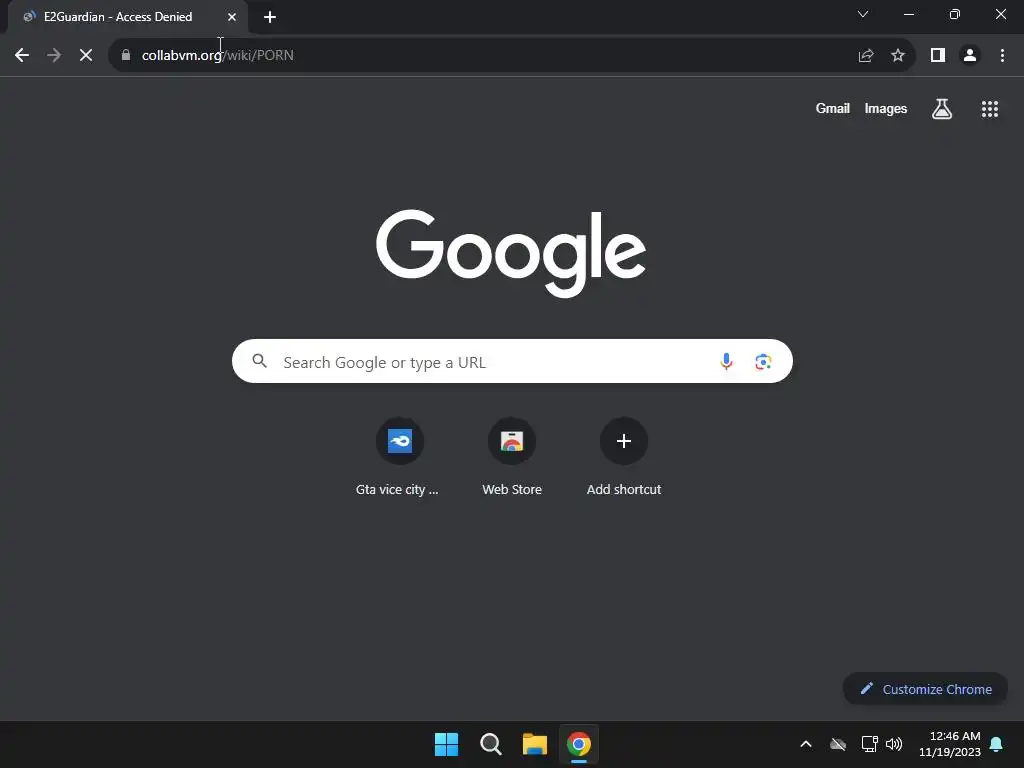Click the Google logo
Viewport: 1024px width, 768px height.
click(511, 253)
